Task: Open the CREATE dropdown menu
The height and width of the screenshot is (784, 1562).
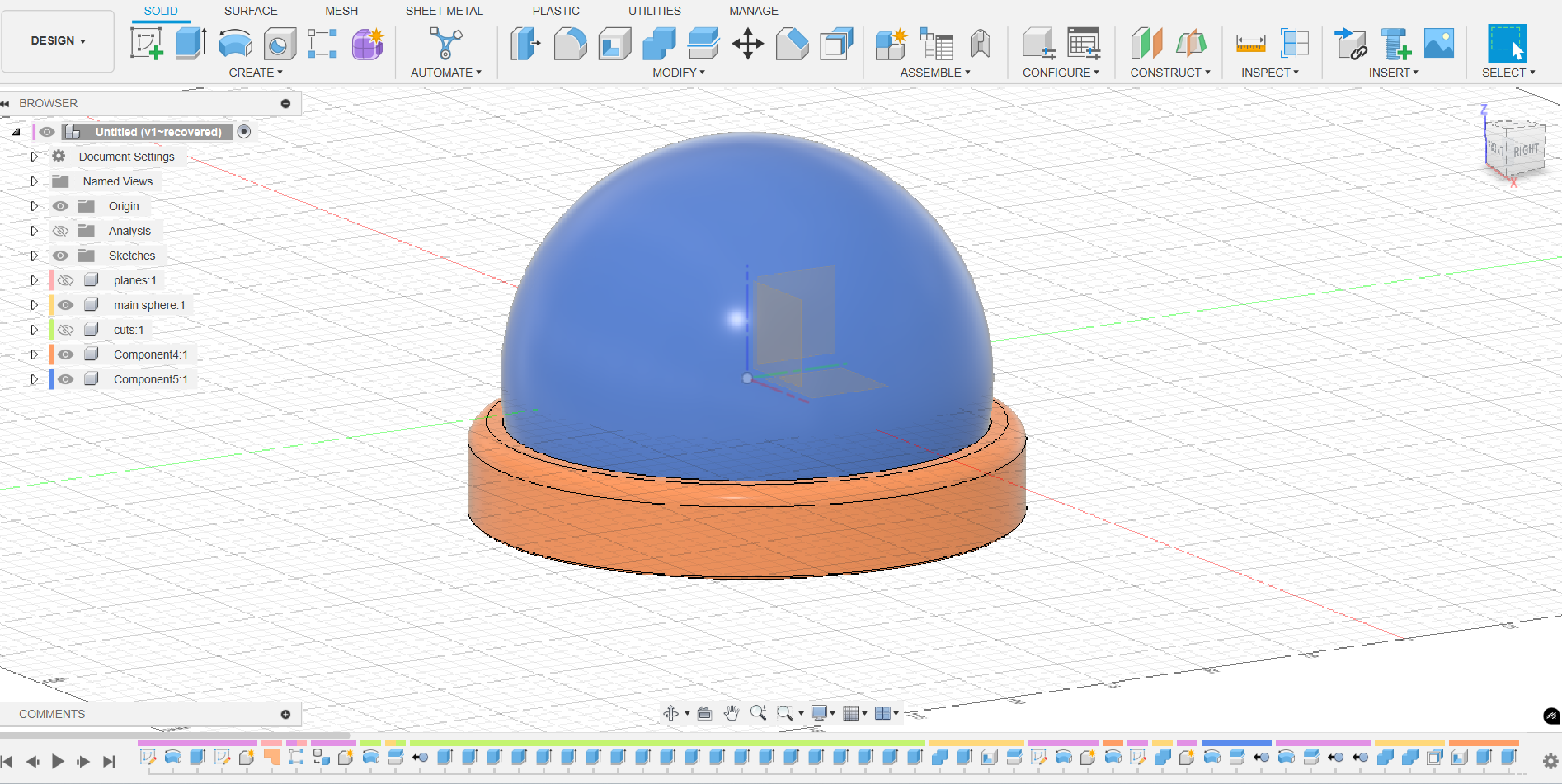Action: pyautogui.click(x=256, y=73)
